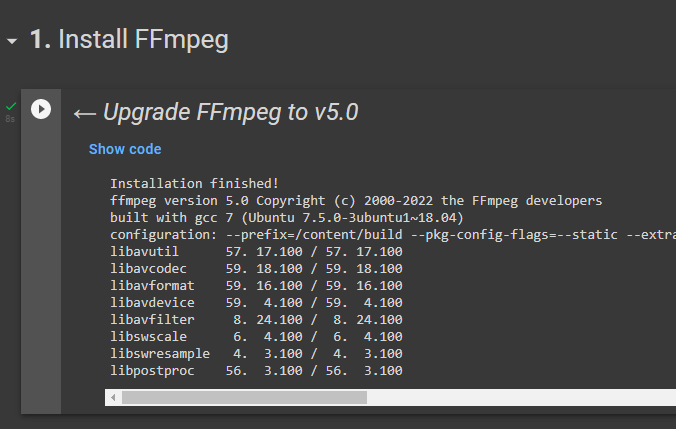Click the libavutil version line
Viewport: 676px width, 429px height.
(256, 251)
